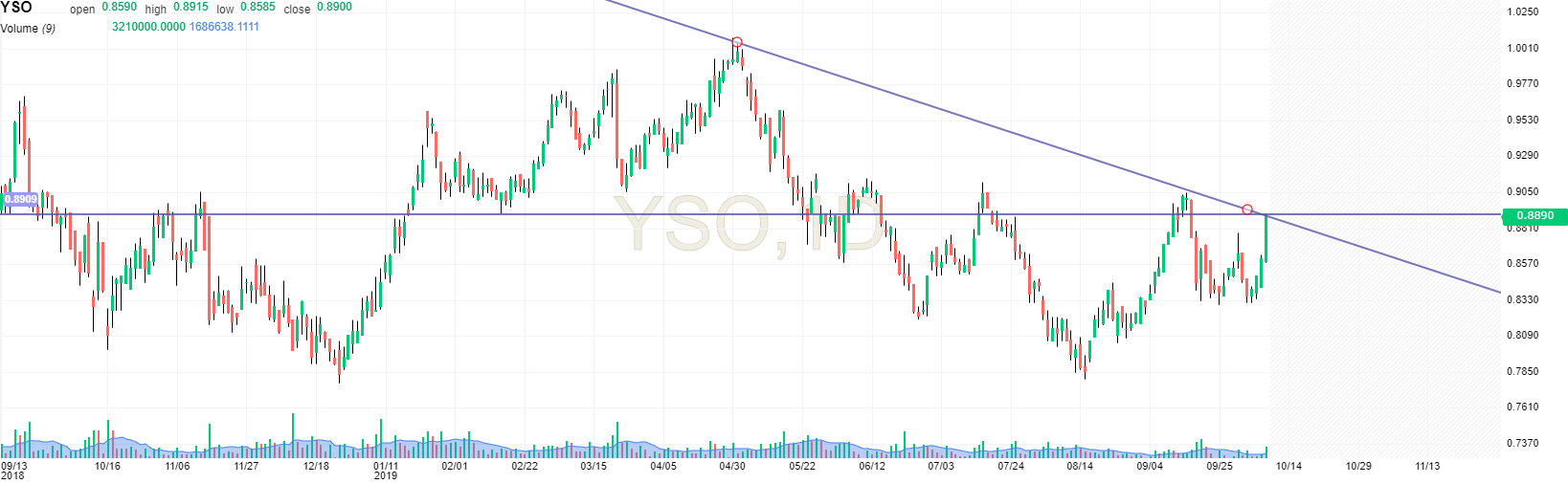
Task: Click the green volume value 3210000.0000
Action: click(x=148, y=27)
